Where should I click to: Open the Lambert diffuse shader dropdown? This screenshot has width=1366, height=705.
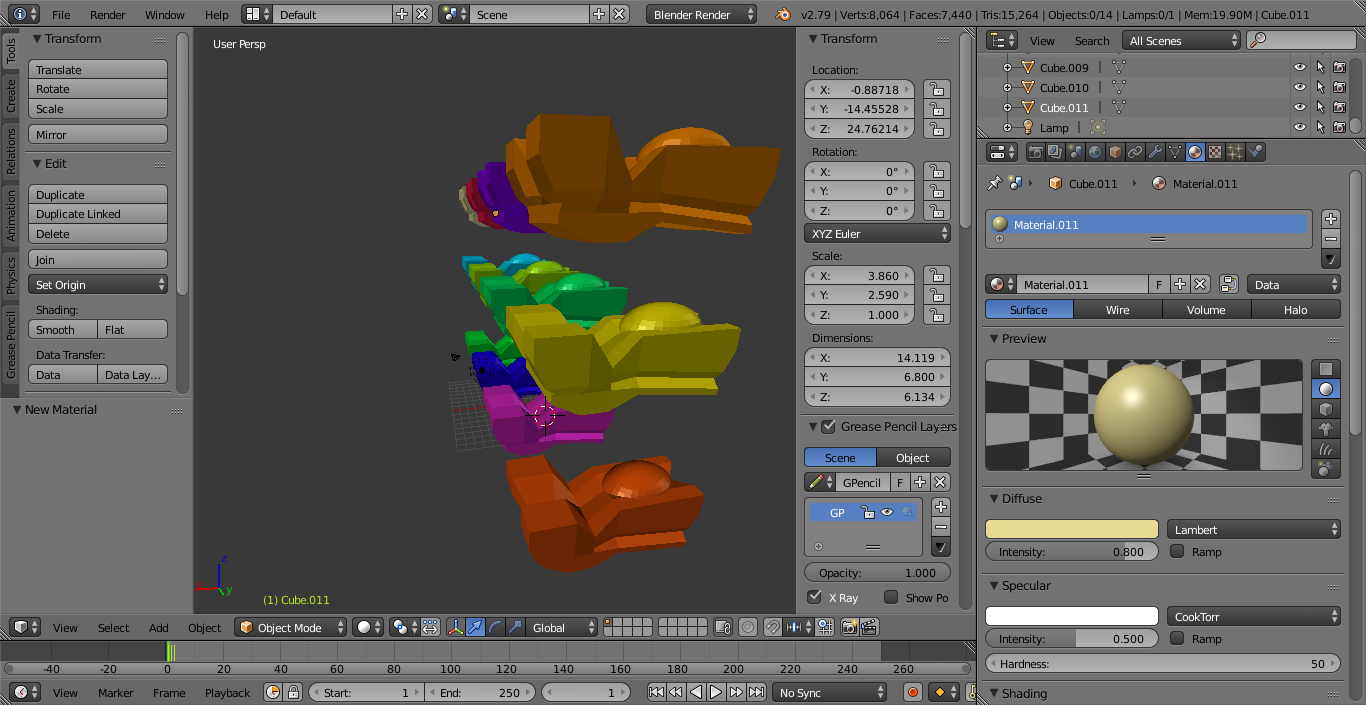click(1253, 530)
